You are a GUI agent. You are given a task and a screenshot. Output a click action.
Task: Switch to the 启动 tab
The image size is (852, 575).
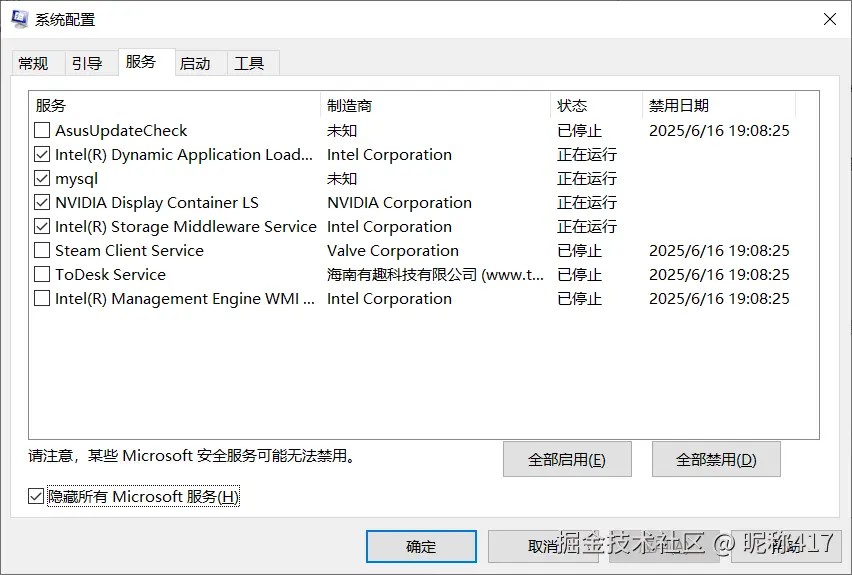coord(195,63)
